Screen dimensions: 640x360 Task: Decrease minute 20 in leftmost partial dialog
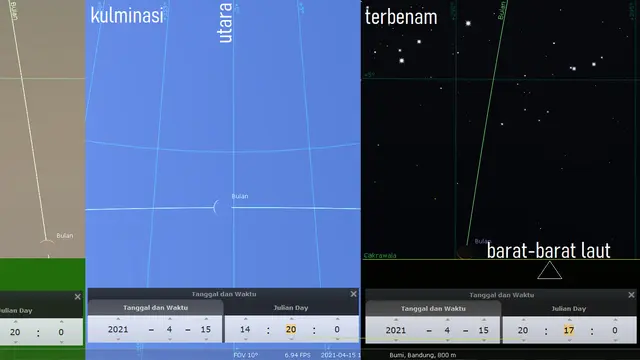[x=15, y=342]
